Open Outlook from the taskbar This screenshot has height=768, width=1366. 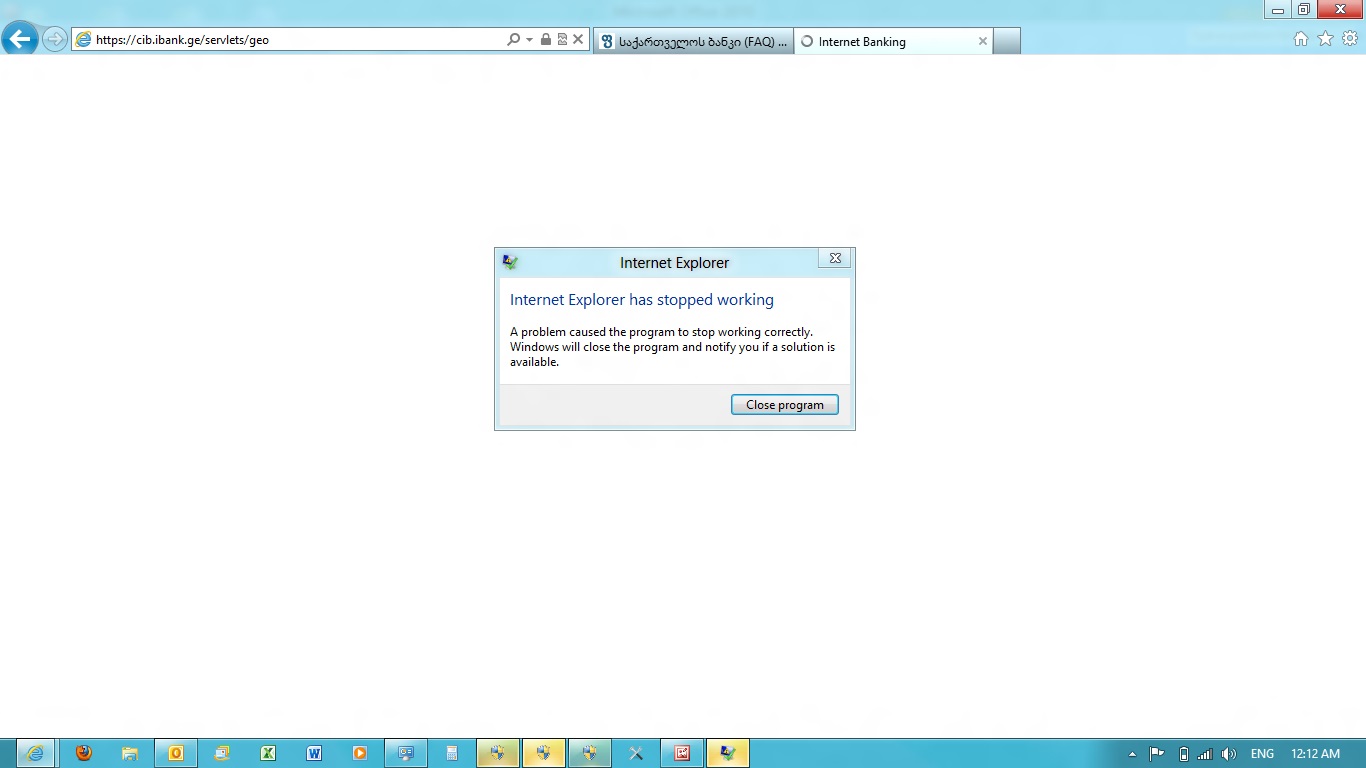[x=176, y=754]
